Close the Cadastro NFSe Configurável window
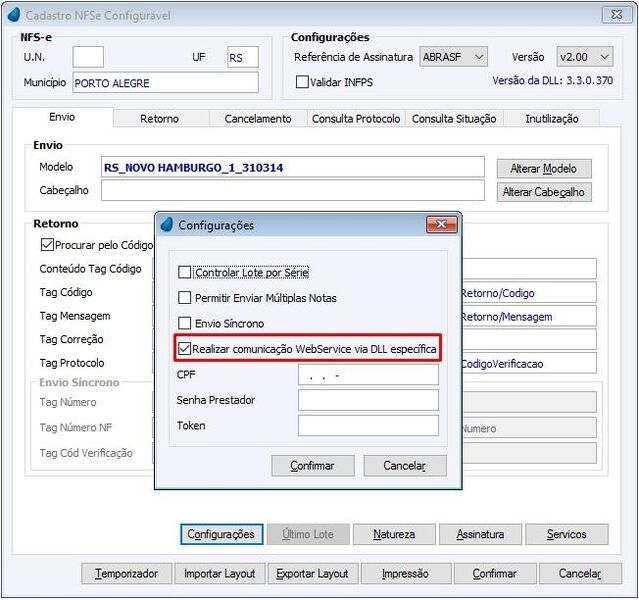 617,15
